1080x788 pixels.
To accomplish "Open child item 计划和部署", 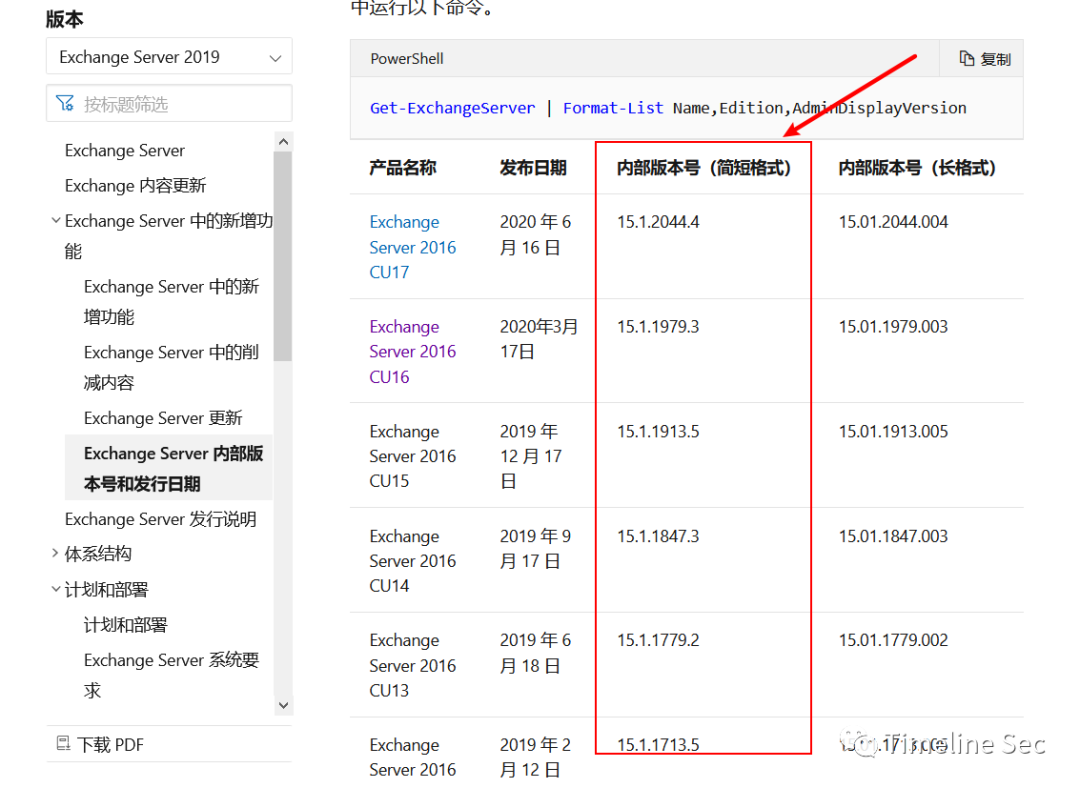I will tap(125, 625).
